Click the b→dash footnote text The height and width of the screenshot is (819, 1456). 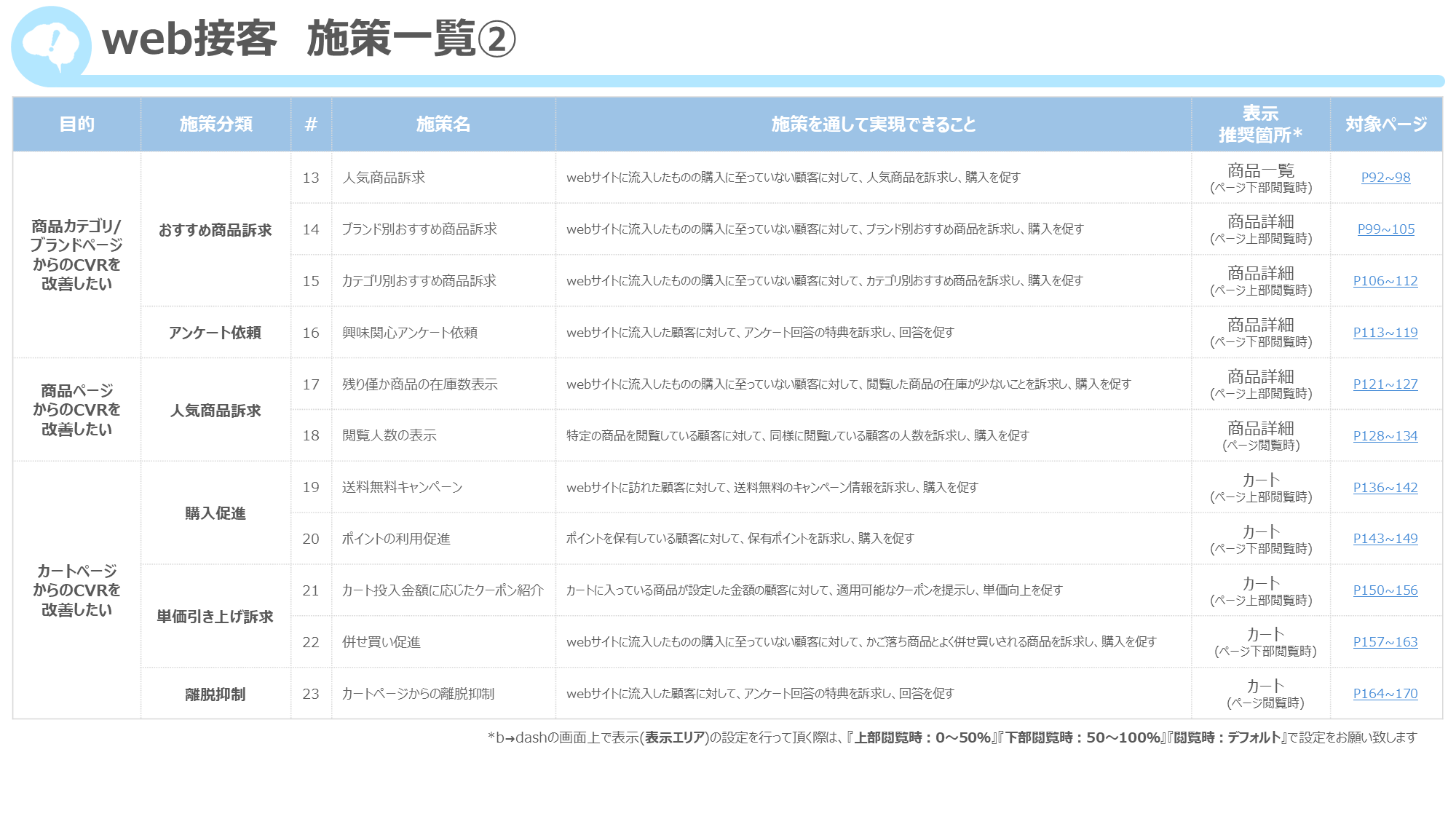(952, 737)
